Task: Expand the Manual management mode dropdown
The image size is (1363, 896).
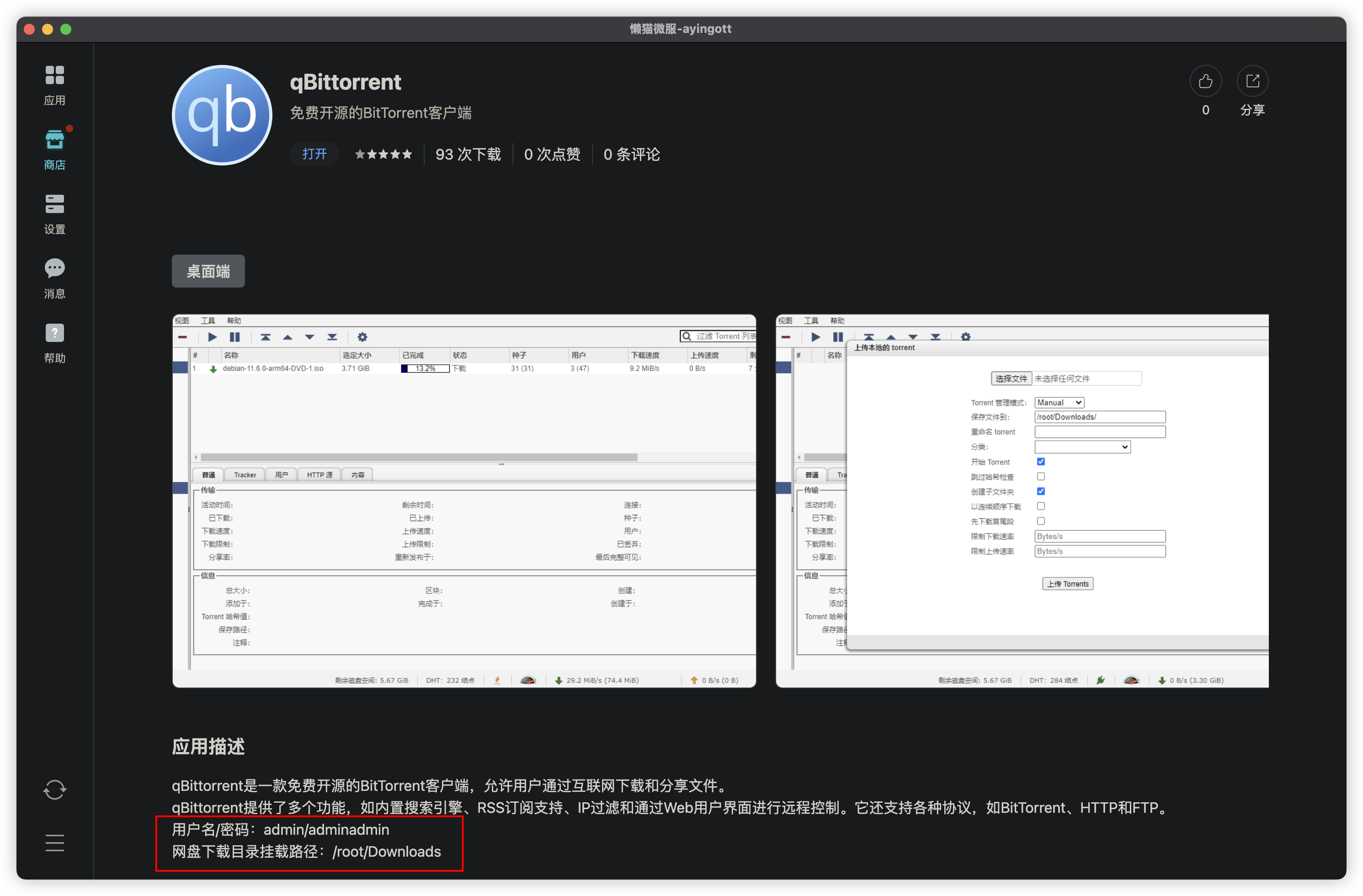Action: coord(1059,403)
